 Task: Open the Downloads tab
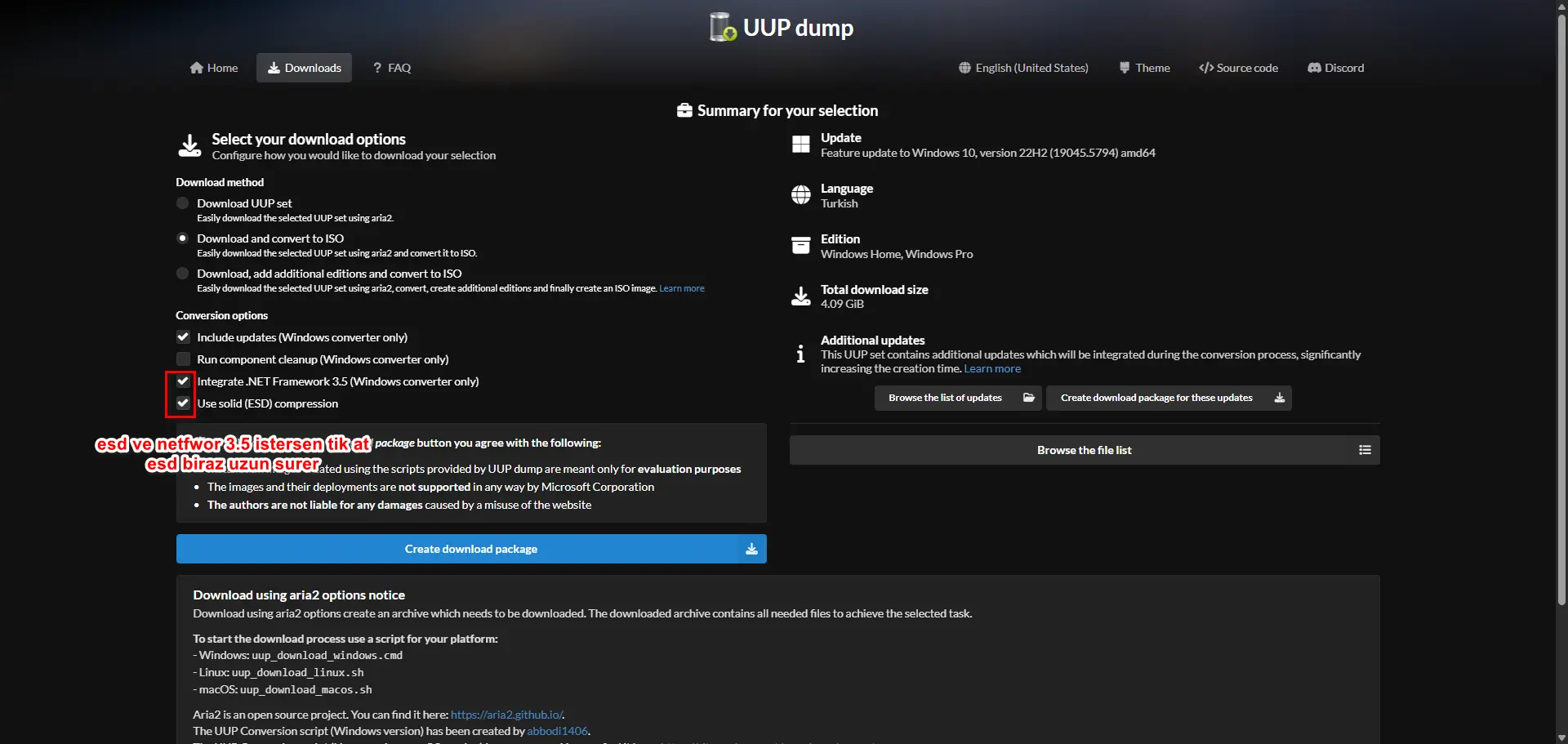click(x=304, y=68)
